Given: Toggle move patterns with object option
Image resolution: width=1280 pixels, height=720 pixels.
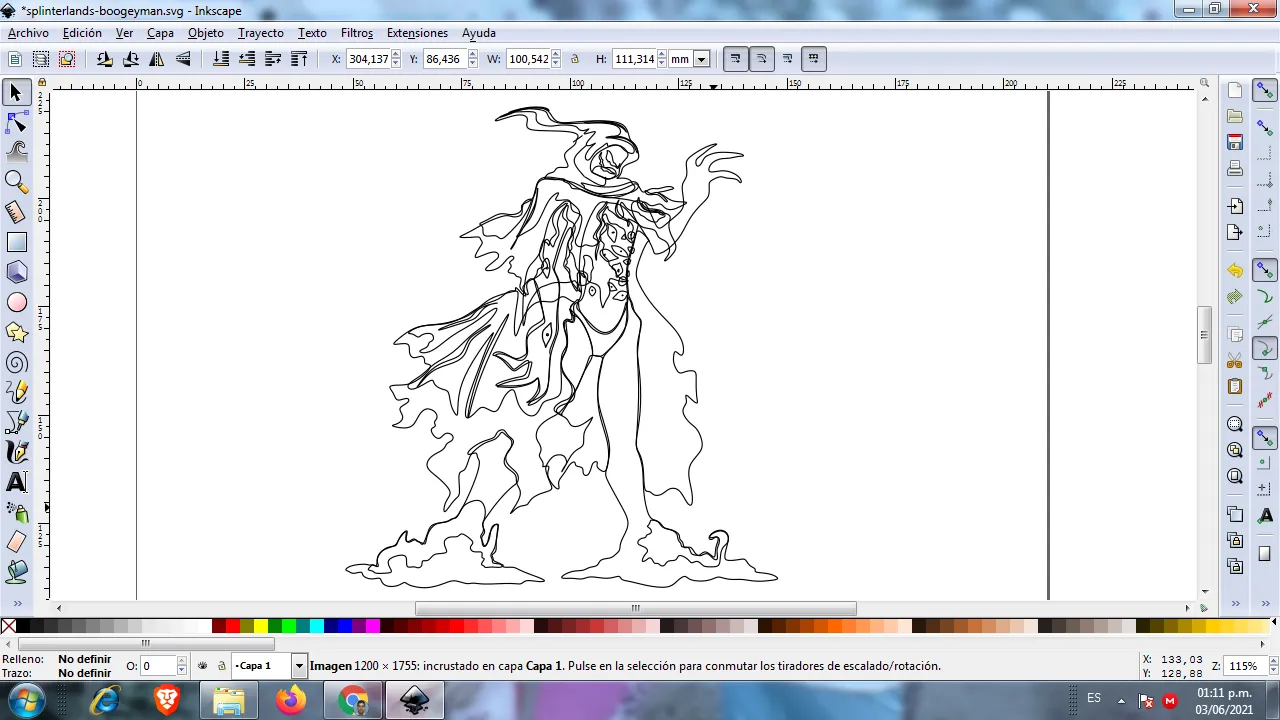Looking at the screenshot, I should tap(813, 59).
